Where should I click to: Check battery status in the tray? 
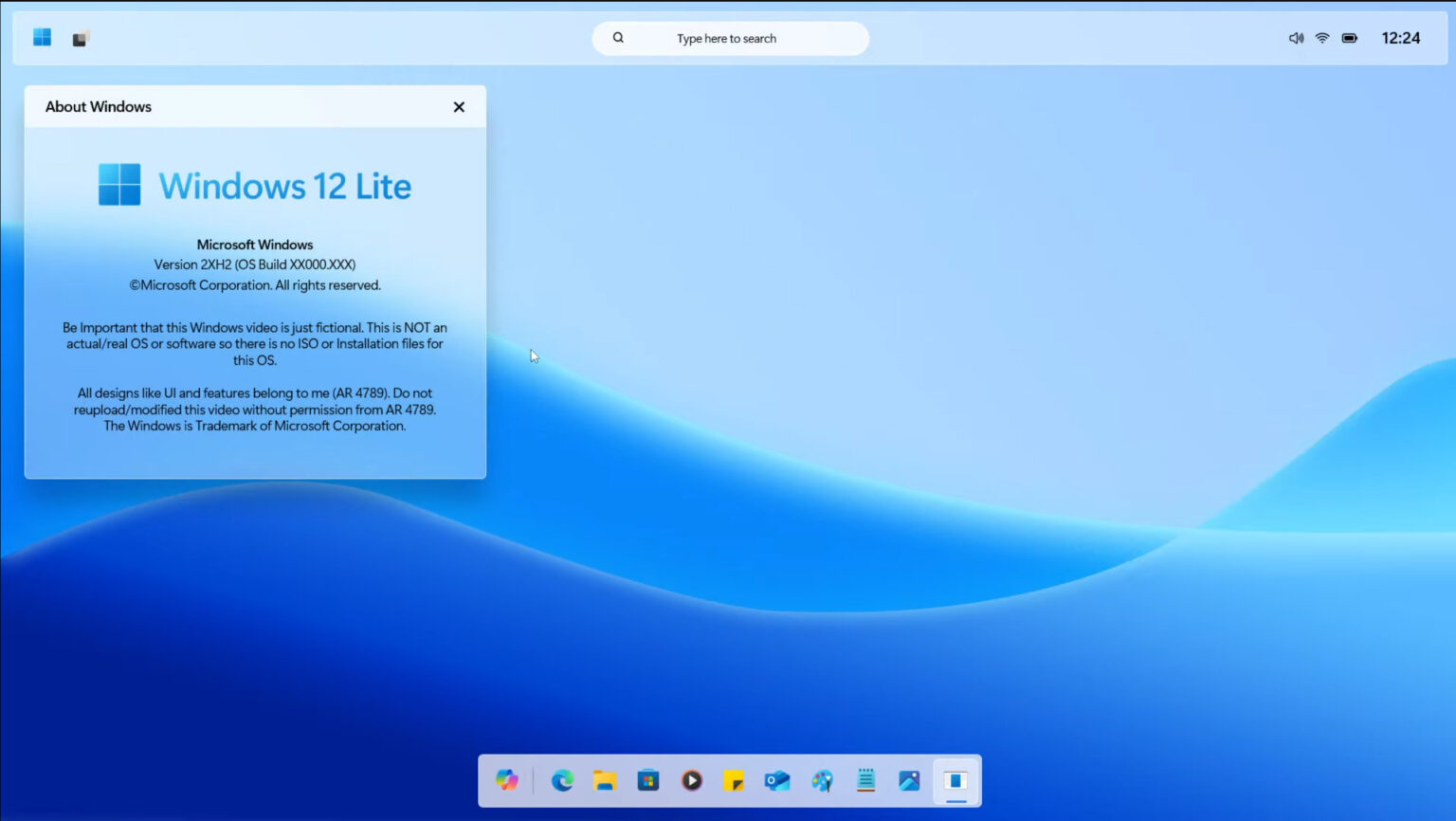[1349, 38]
